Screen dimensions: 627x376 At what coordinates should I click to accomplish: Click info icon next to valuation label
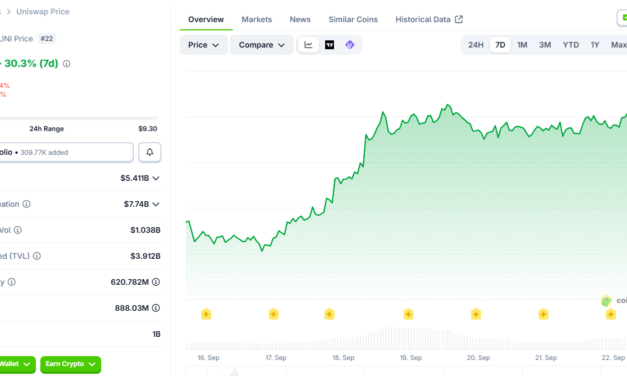point(26,204)
